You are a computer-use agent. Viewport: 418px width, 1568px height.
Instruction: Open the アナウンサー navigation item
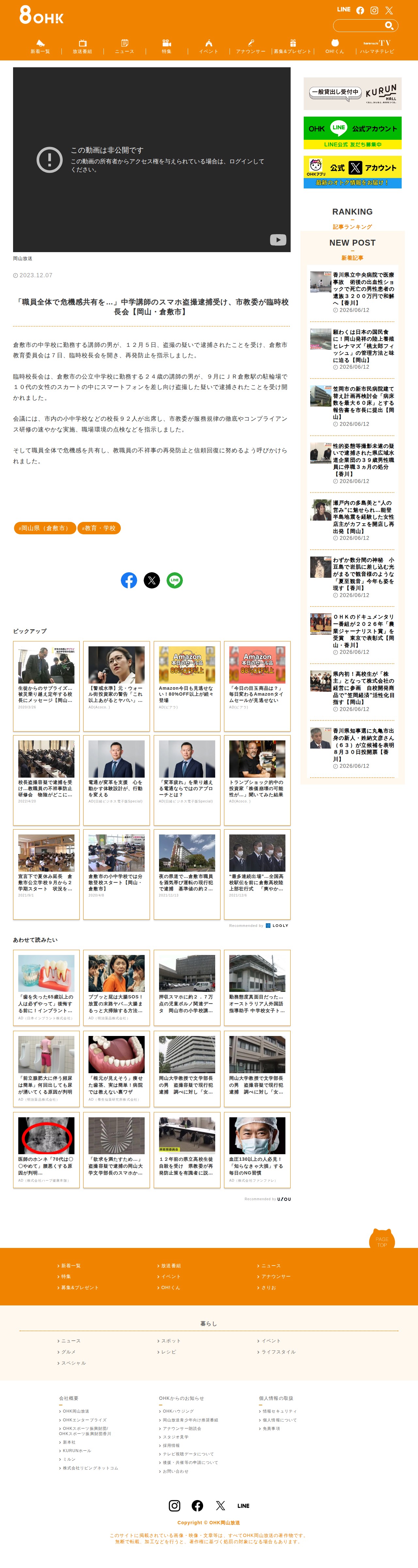point(251,47)
